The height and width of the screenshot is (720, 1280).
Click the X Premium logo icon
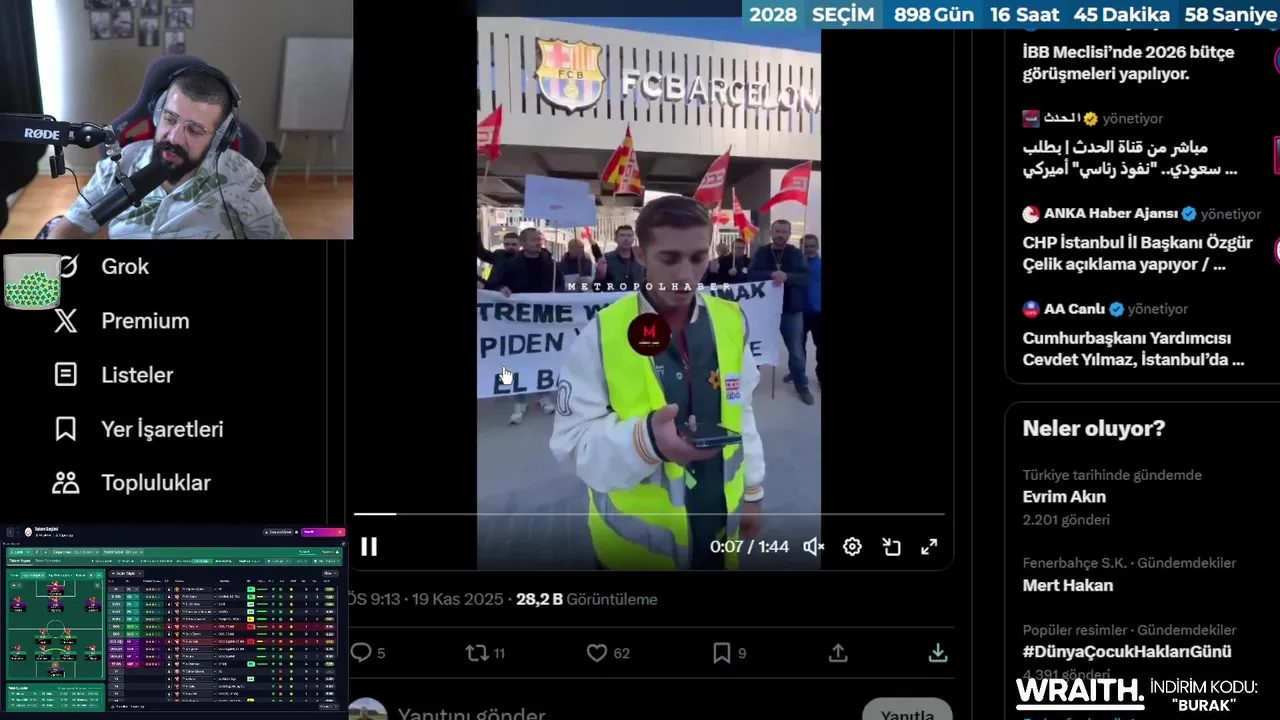[66, 321]
